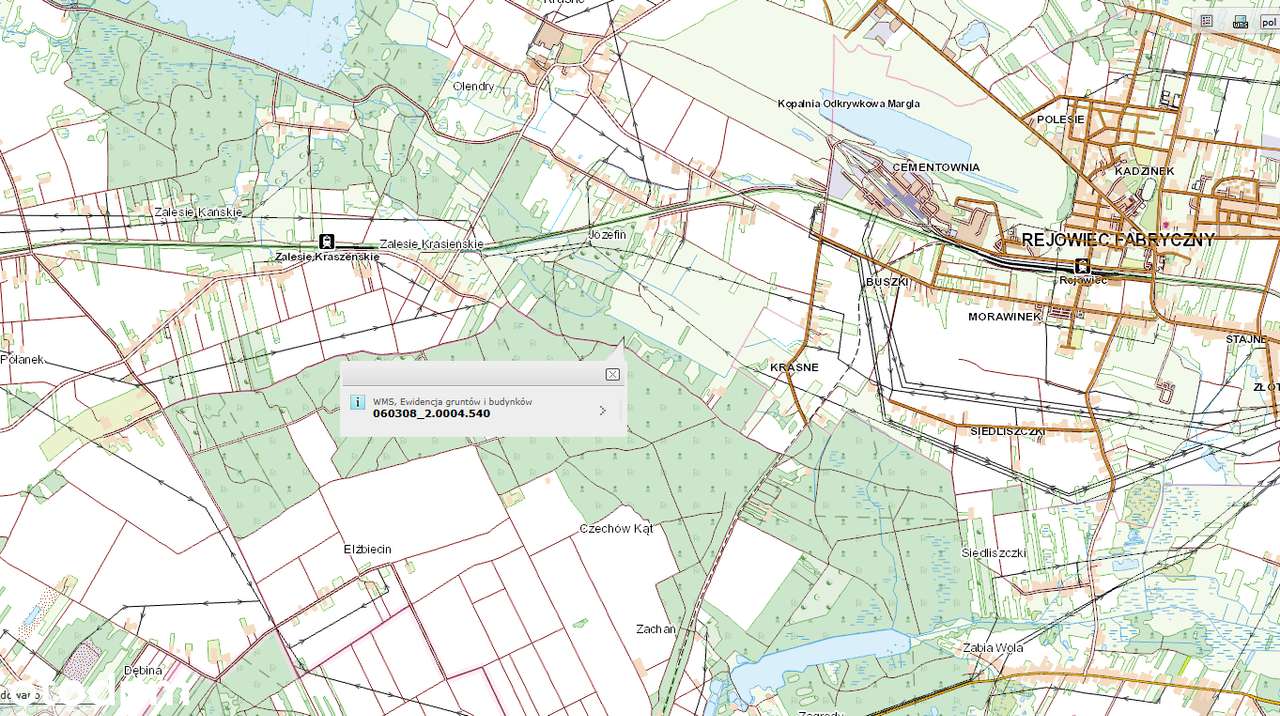Click the BUSZKI map label

pos(886,282)
